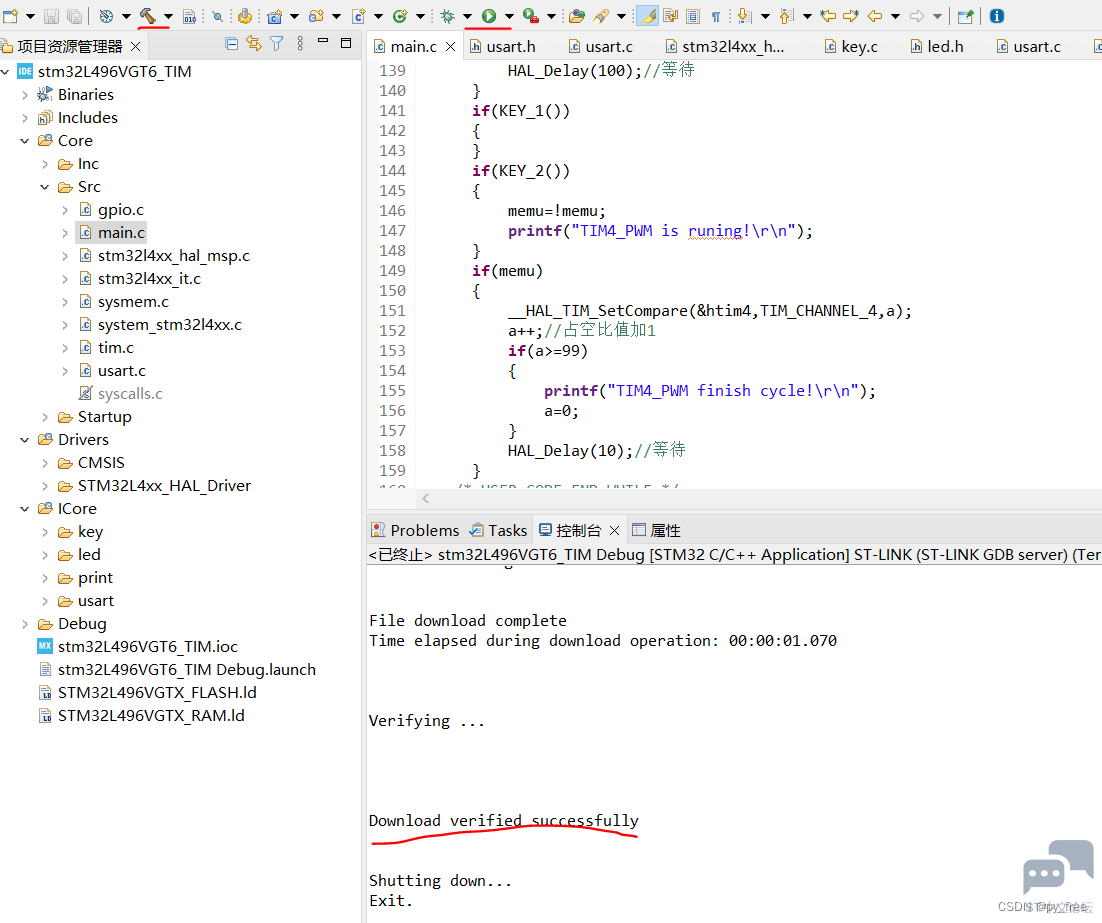
Task: Switch to led.h editor tab
Action: (x=937, y=46)
